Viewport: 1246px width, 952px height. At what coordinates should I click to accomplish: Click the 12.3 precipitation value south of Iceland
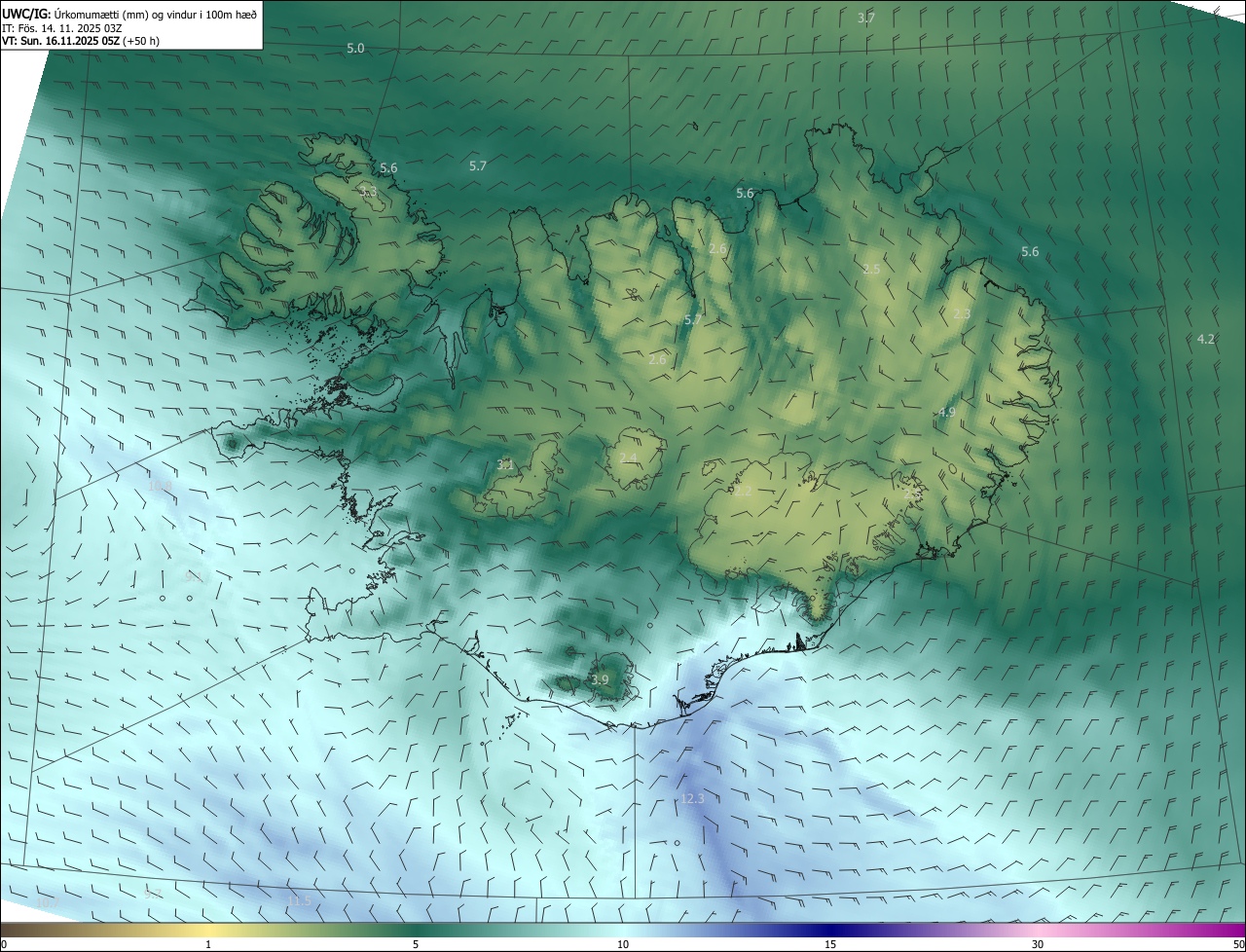point(691,798)
